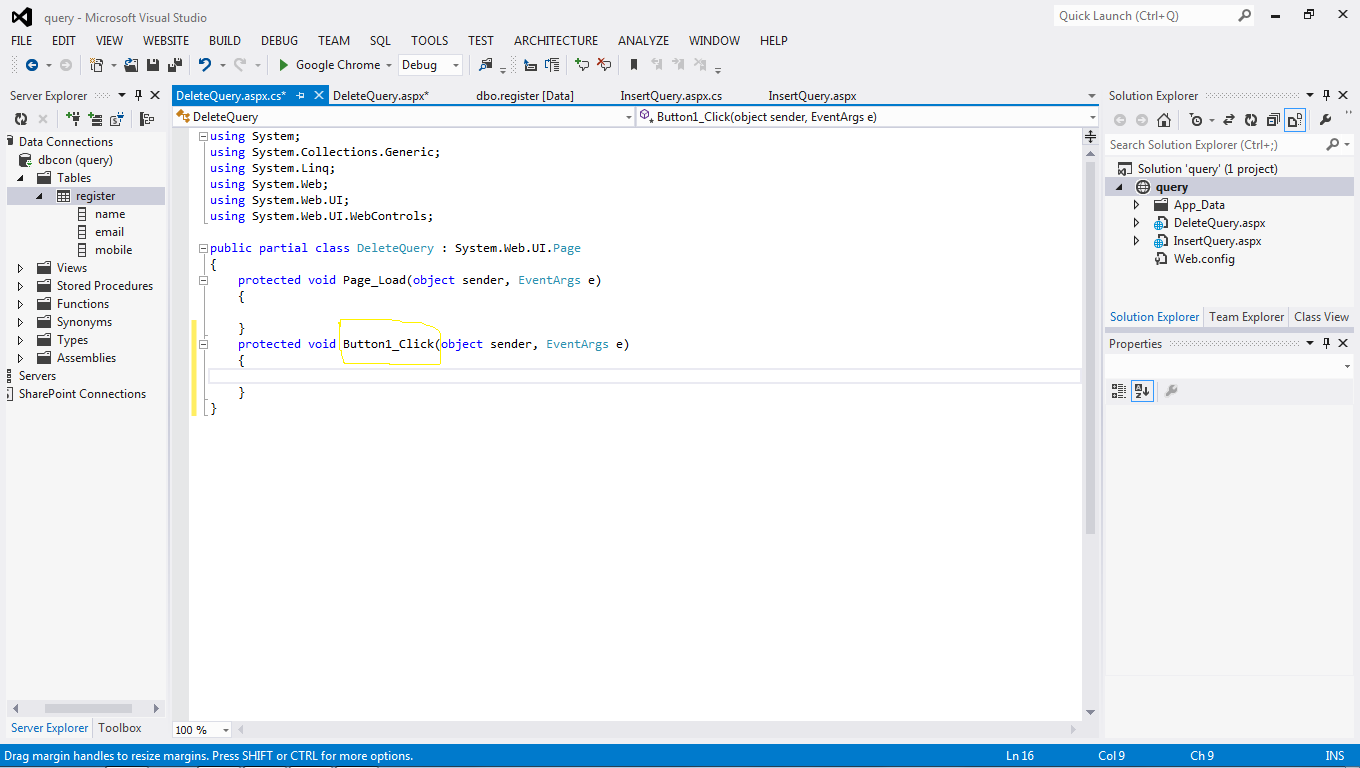Toggle pin on DeleteQuery.aspx.cs tab
Screen dimensions: 1360x768
click(x=300, y=95)
